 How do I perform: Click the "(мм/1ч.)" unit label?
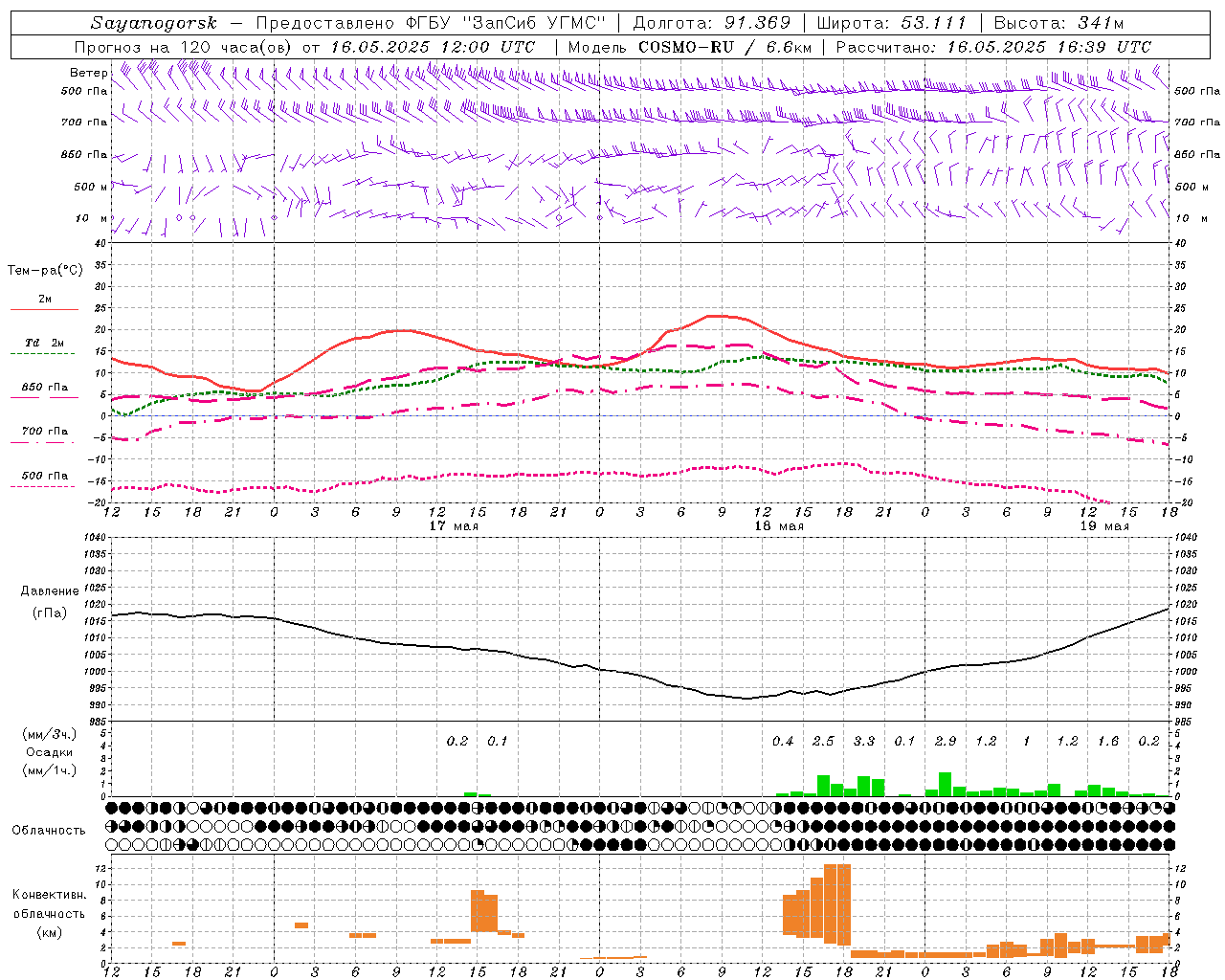49,770
